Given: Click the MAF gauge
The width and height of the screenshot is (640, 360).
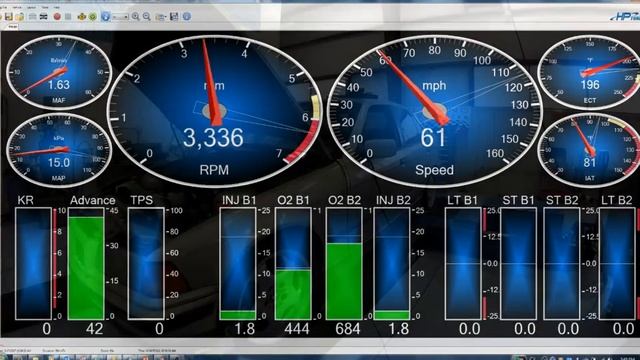Looking at the screenshot, I should (59, 72).
